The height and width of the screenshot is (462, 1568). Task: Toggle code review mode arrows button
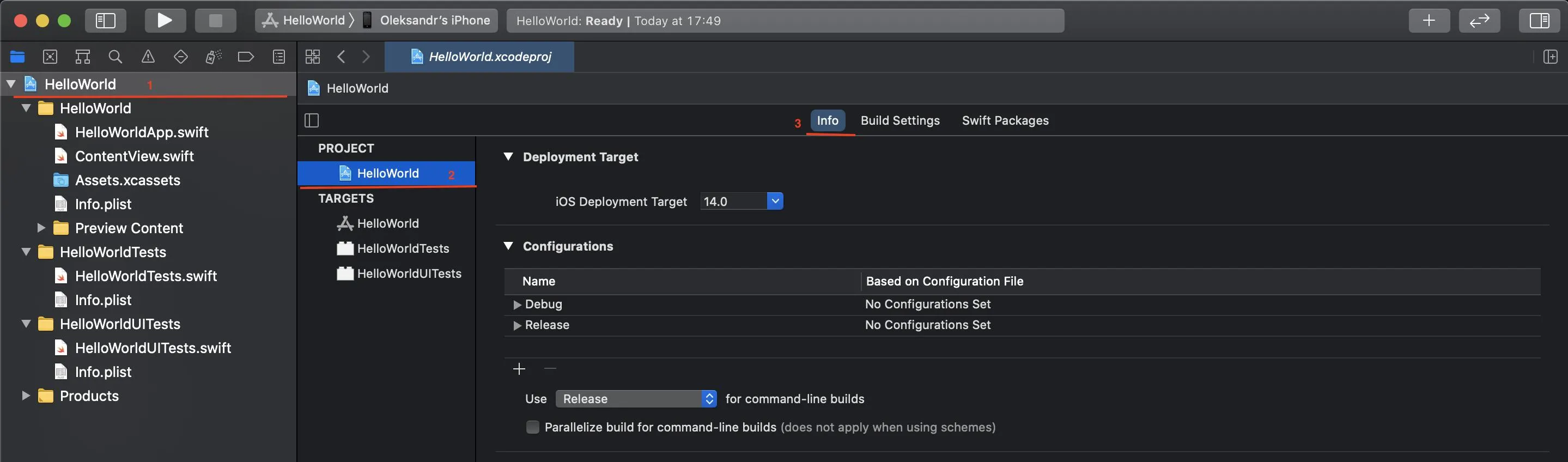click(x=1479, y=21)
